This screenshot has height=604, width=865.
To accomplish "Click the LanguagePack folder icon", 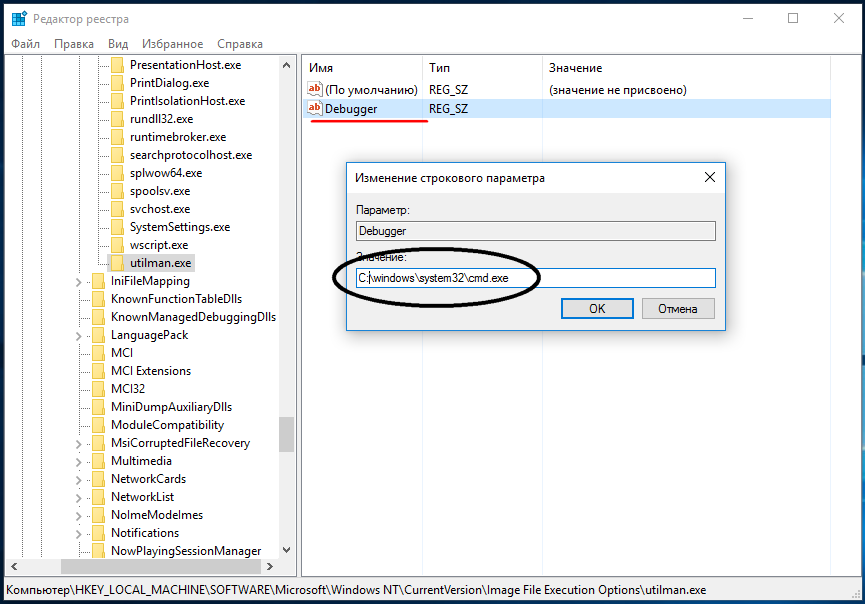I will coord(98,335).
